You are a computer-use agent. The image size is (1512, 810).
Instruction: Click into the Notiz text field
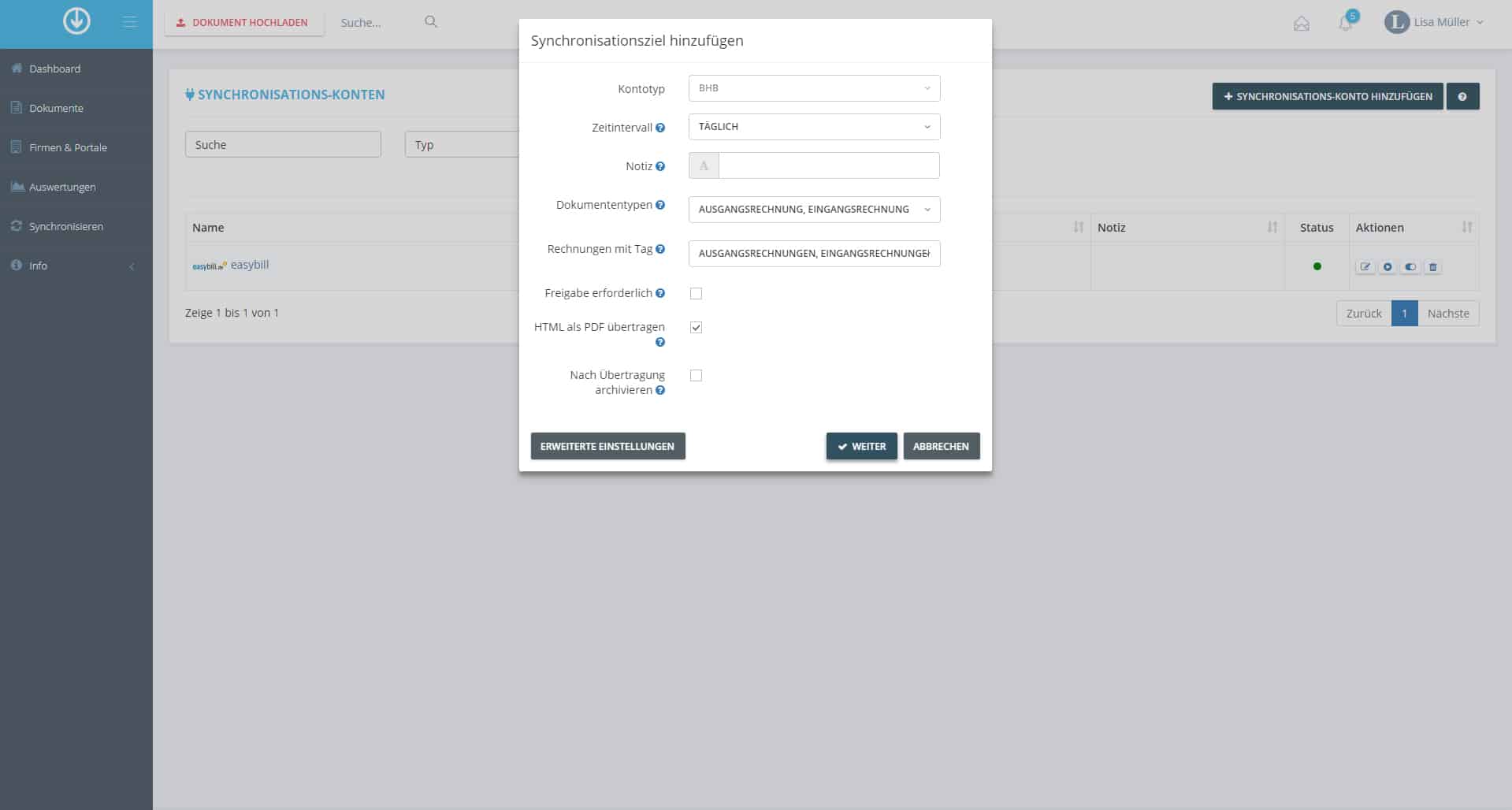click(829, 165)
